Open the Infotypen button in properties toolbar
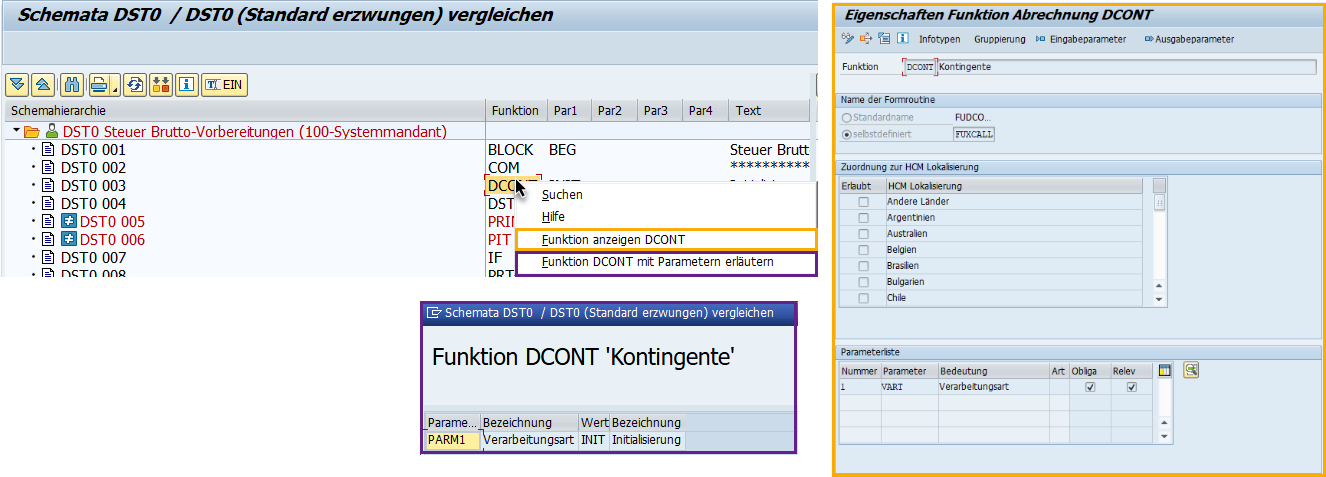 939,39
